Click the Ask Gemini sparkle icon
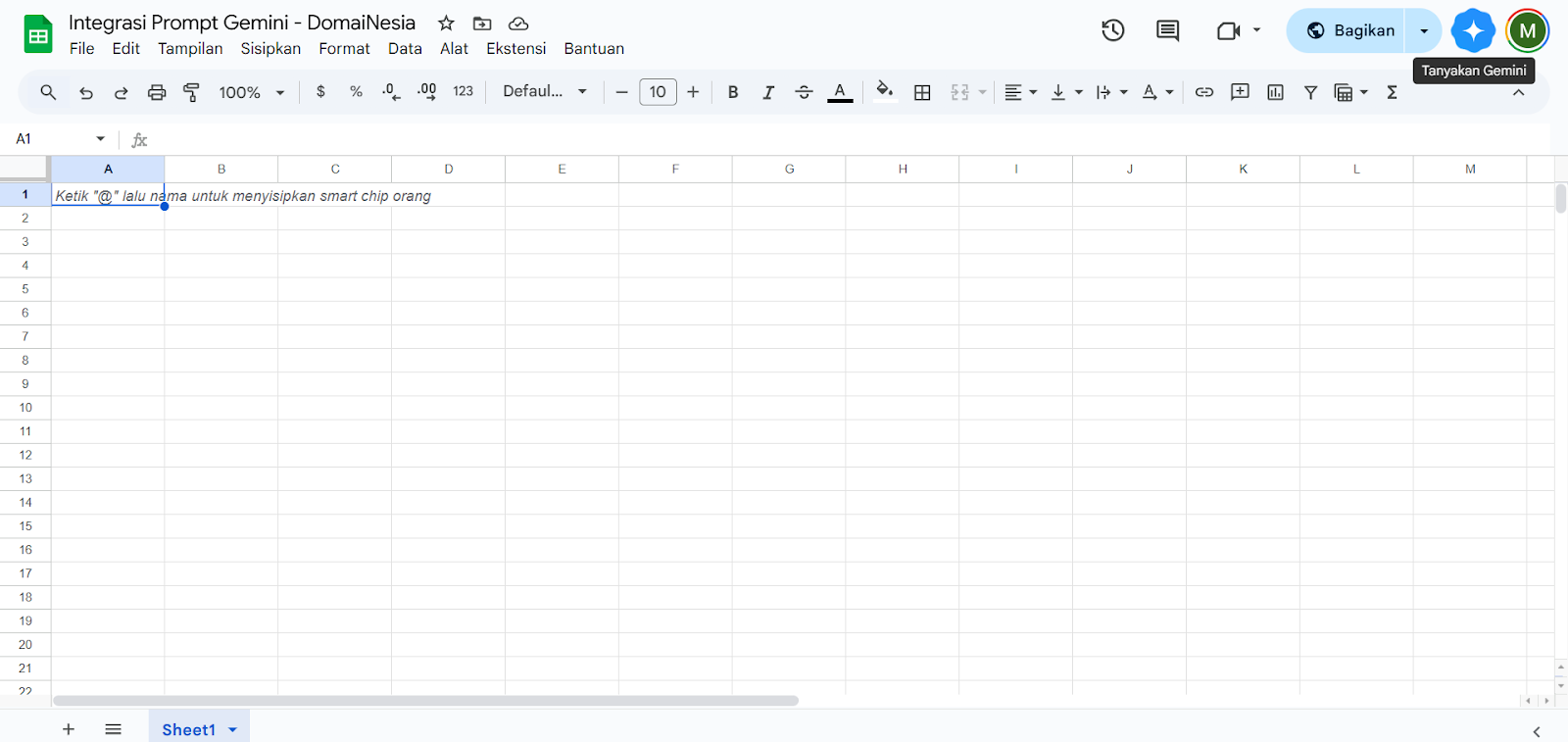Image resolution: width=1568 pixels, height=742 pixels. click(1472, 30)
